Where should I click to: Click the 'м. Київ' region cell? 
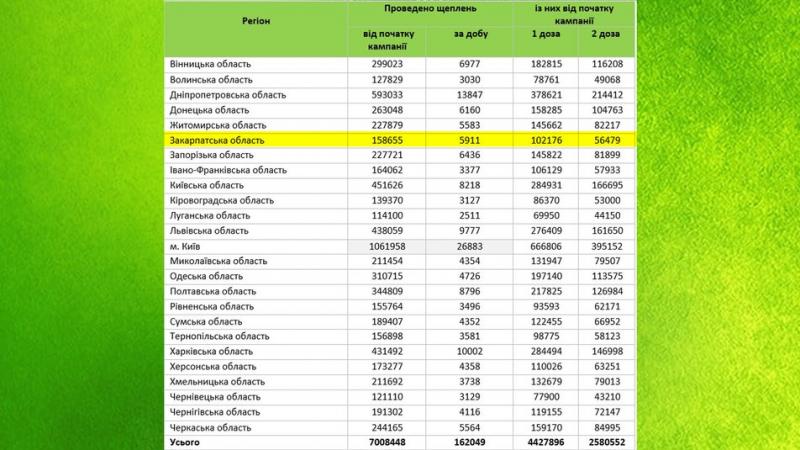point(188,245)
